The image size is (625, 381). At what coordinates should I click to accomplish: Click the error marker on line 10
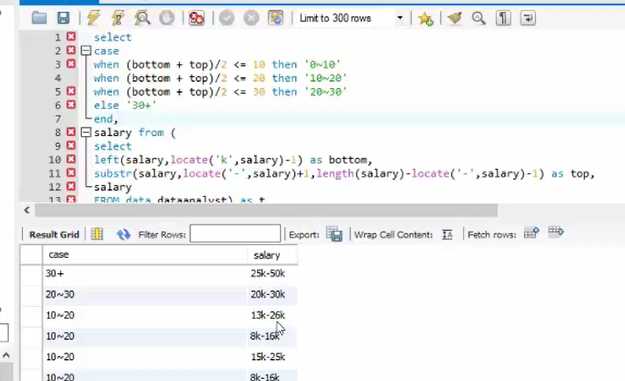(71, 159)
